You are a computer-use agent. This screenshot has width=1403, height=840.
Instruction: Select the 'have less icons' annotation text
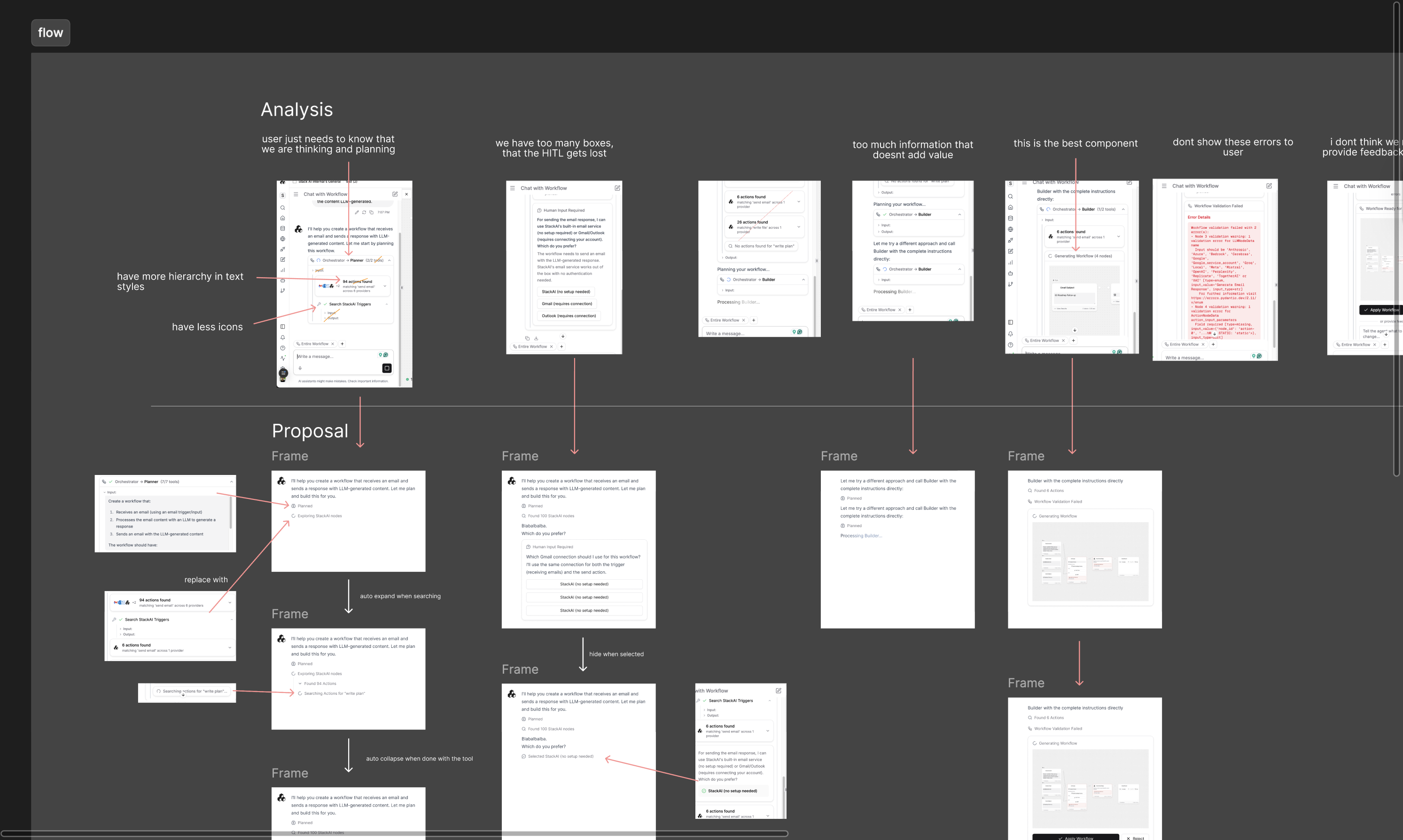point(207,327)
